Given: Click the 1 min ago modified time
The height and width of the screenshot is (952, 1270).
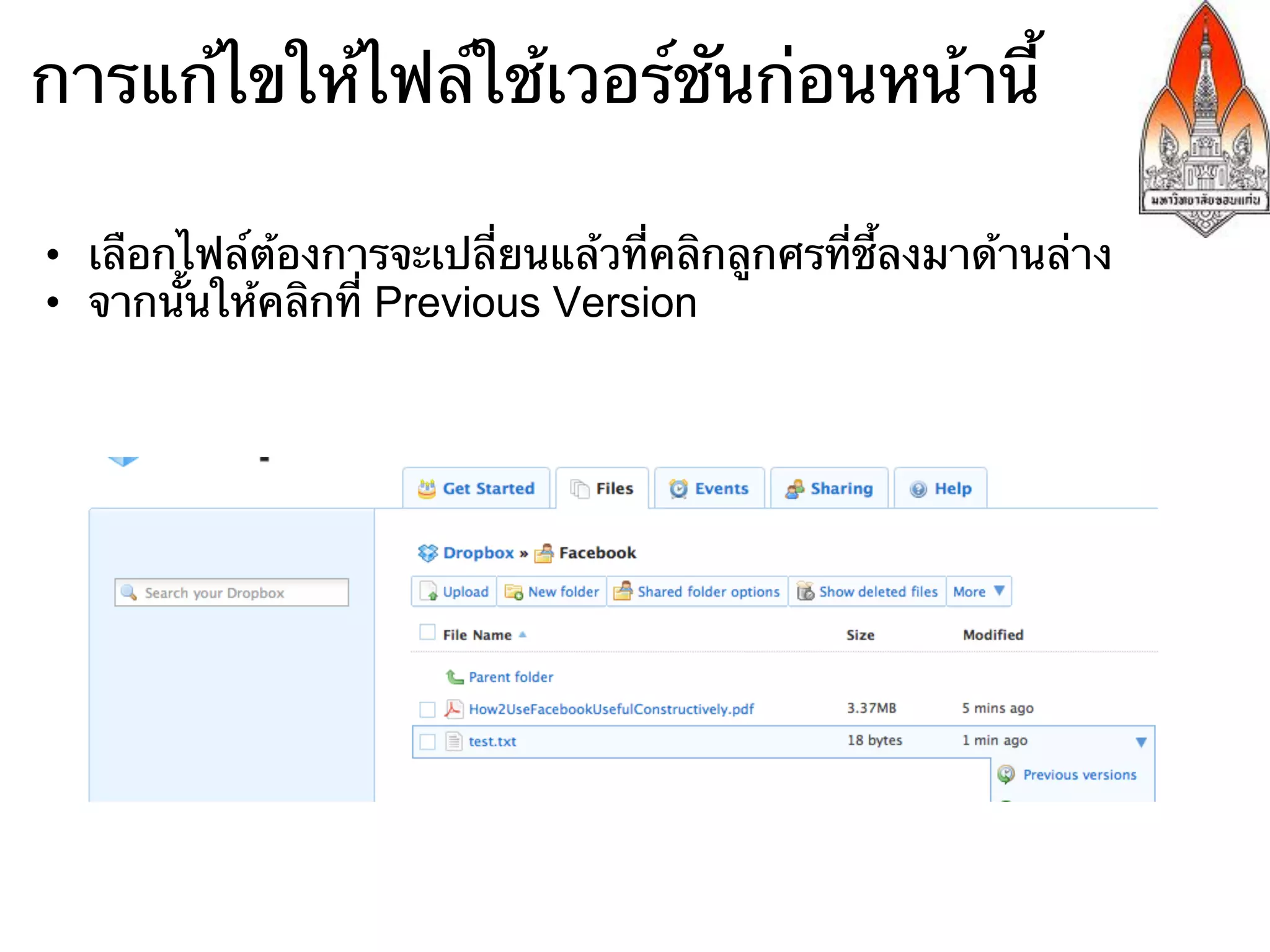Looking at the screenshot, I should tap(995, 741).
